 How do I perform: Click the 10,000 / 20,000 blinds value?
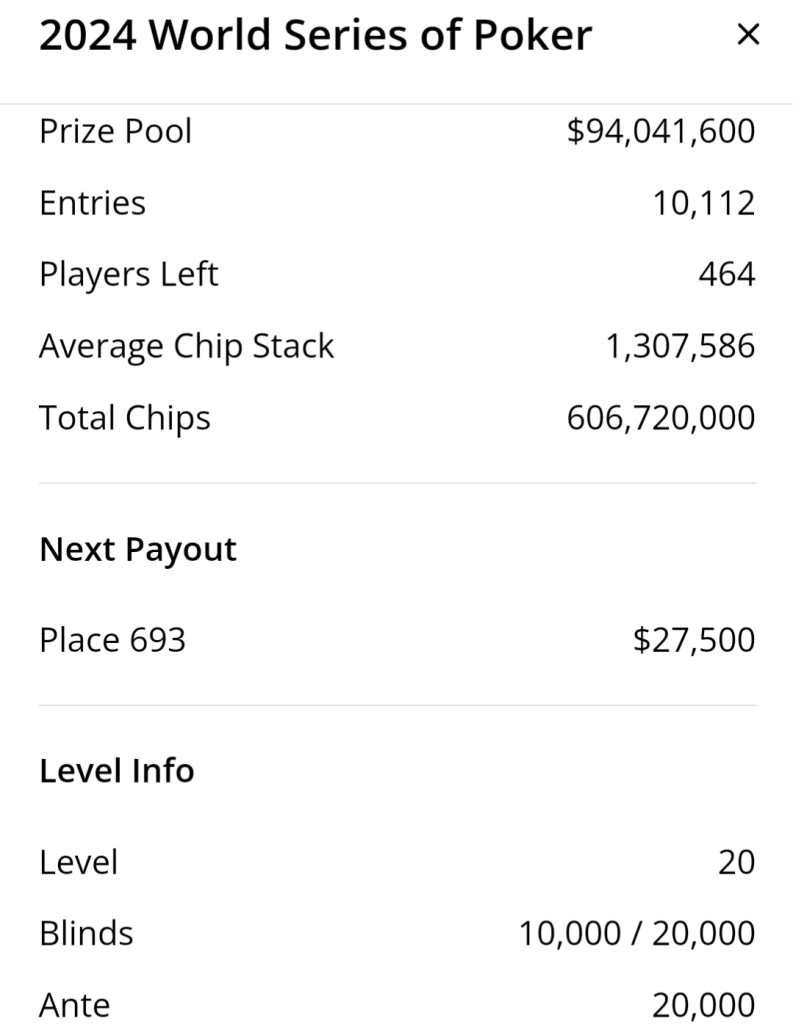point(636,933)
